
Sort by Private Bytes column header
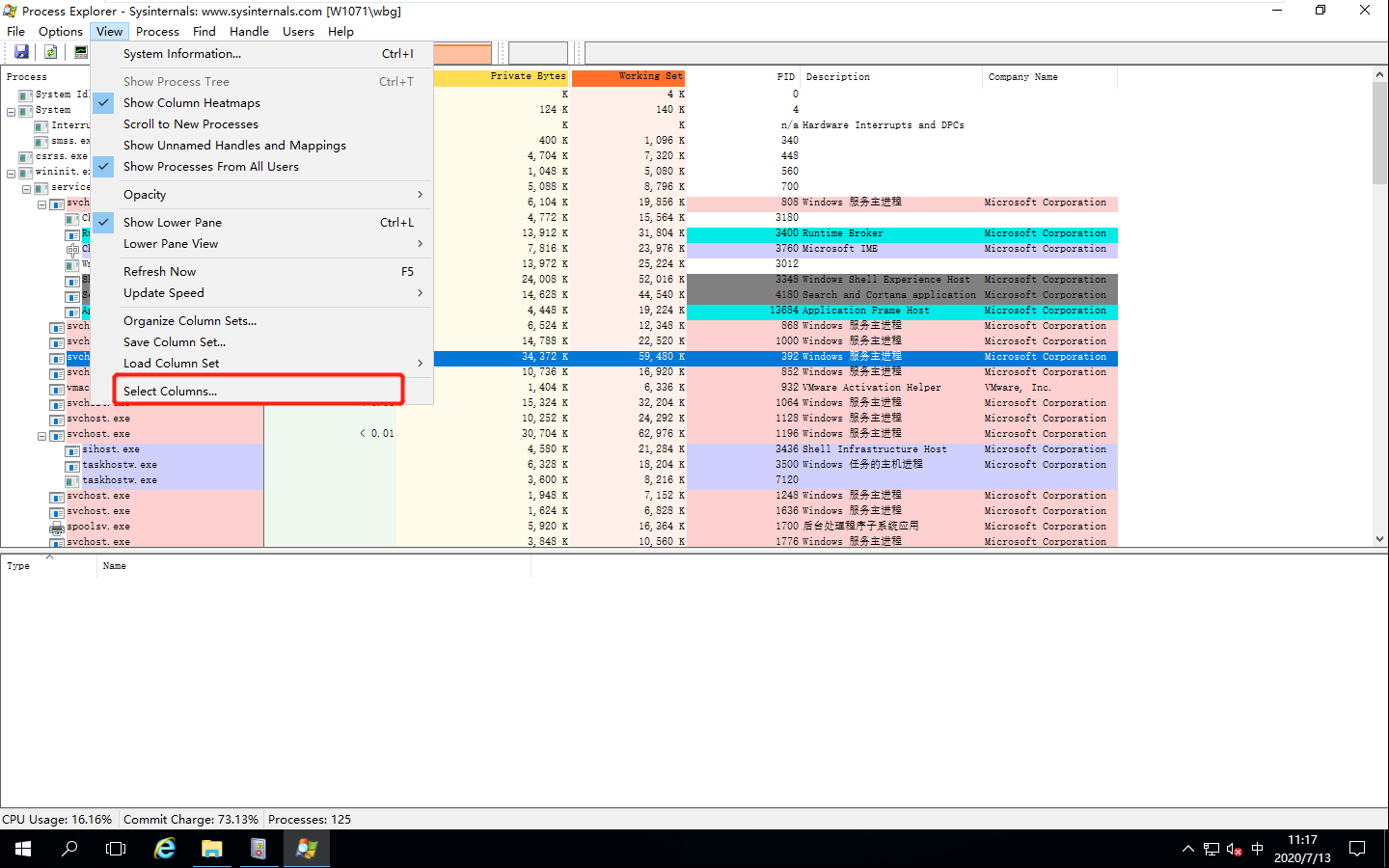click(501, 77)
